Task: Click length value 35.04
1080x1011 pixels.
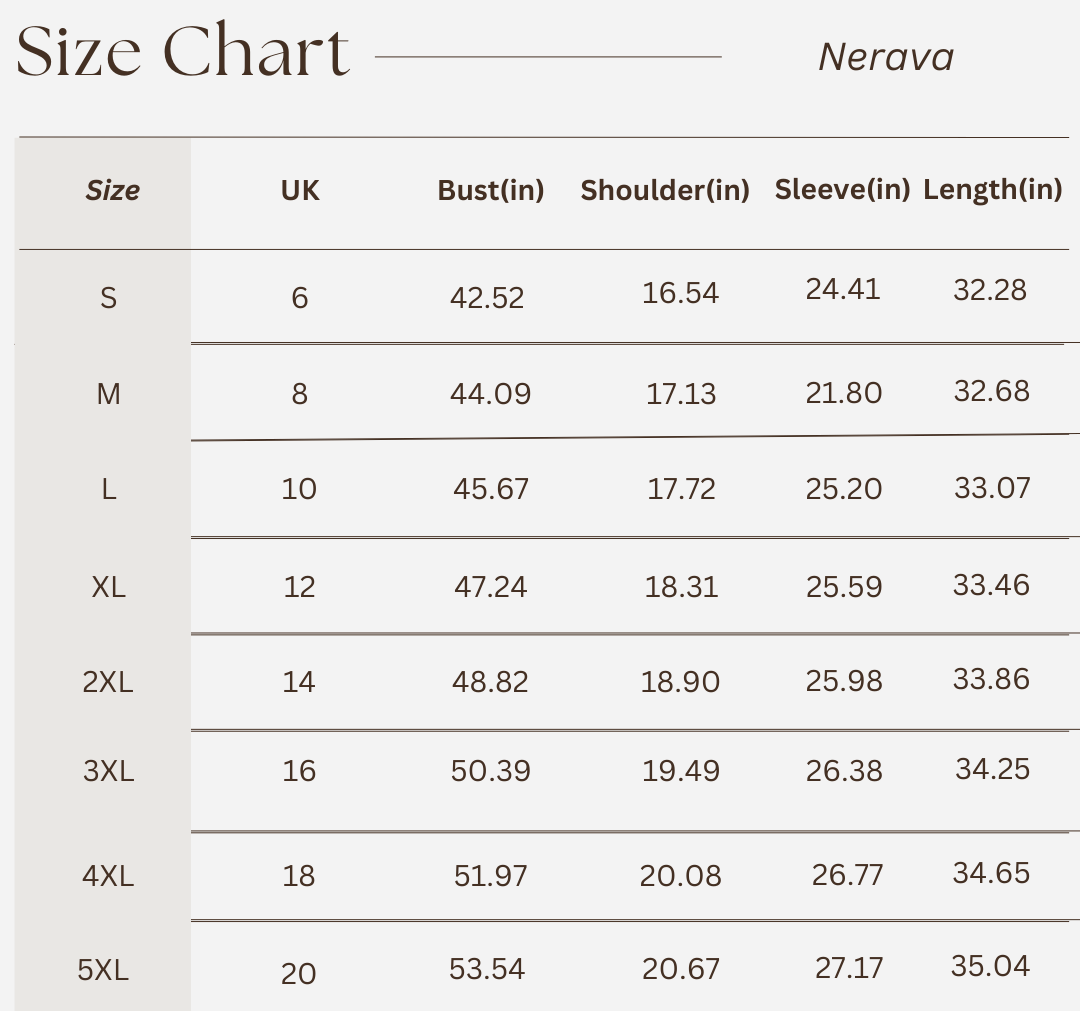Action: [x=990, y=966]
